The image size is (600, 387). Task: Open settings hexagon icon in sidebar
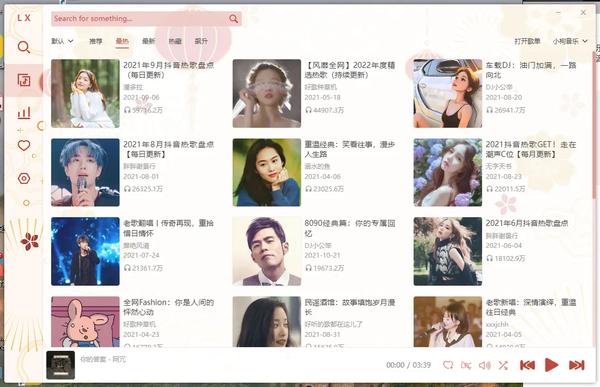24,178
